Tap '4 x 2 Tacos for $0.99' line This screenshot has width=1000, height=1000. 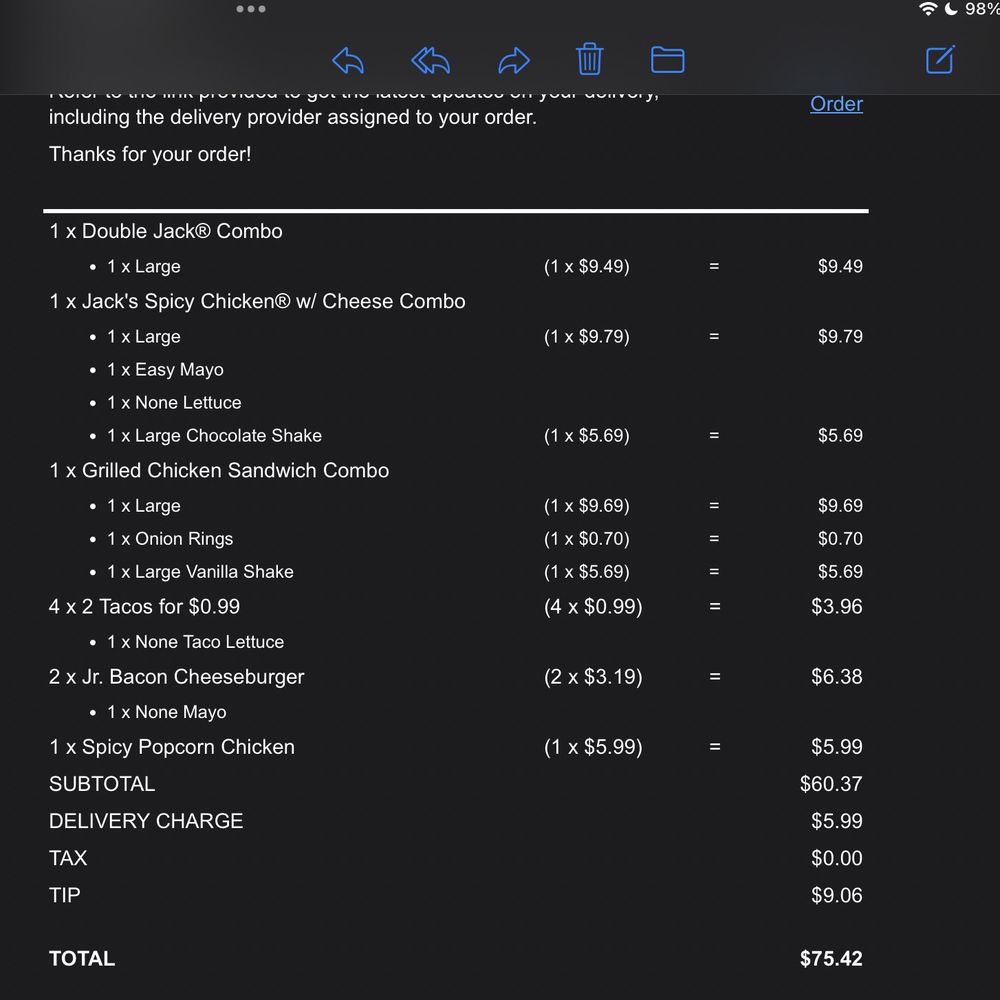coord(144,607)
